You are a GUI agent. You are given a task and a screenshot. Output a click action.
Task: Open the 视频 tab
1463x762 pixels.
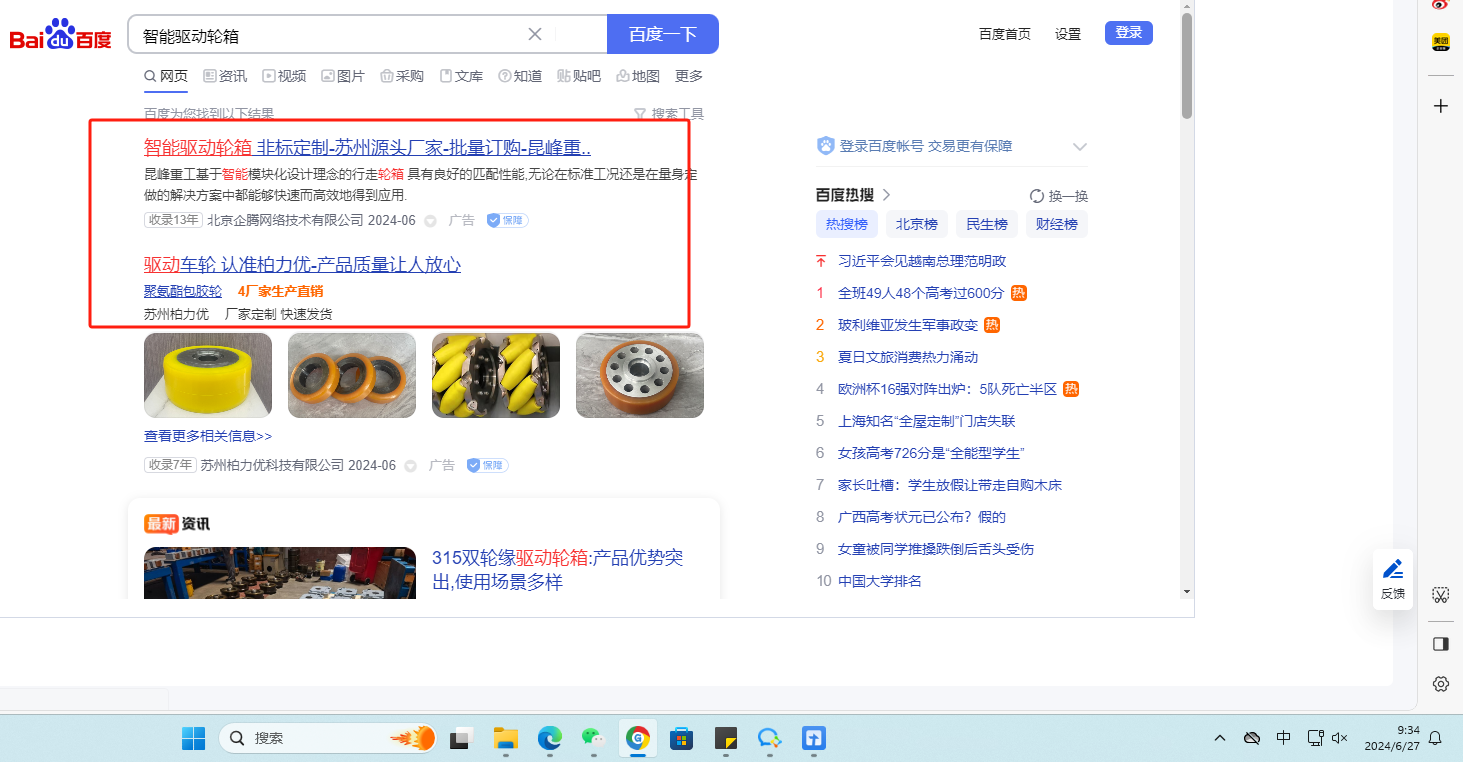click(284, 76)
